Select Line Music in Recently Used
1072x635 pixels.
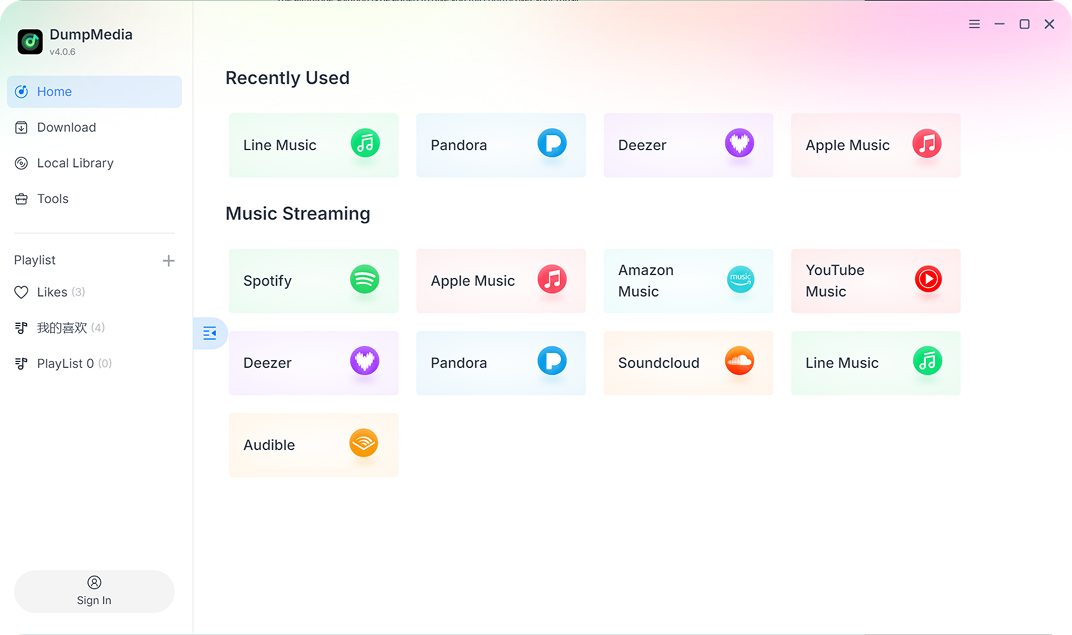point(313,145)
